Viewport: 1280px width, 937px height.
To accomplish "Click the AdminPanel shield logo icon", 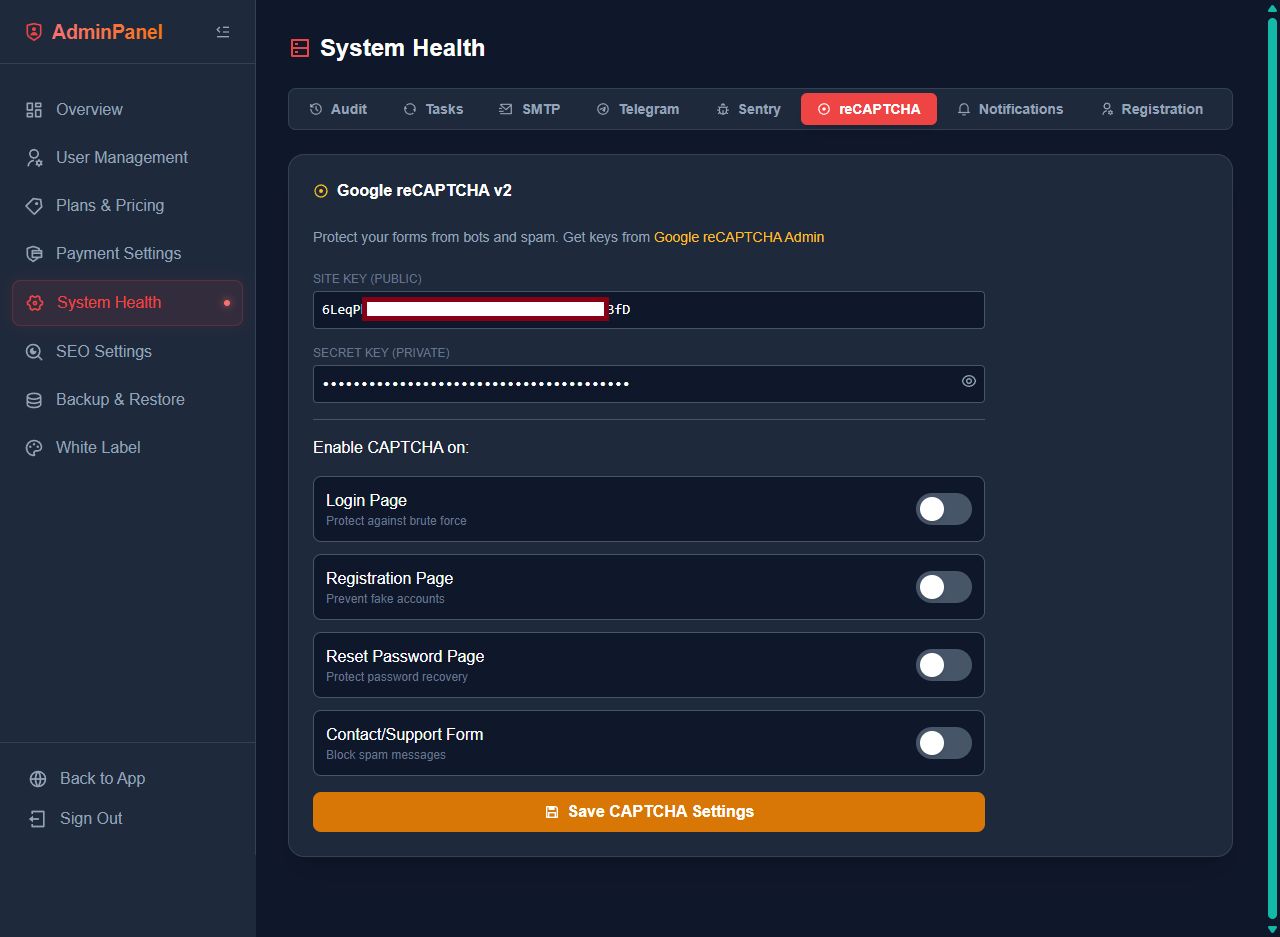I will [34, 32].
